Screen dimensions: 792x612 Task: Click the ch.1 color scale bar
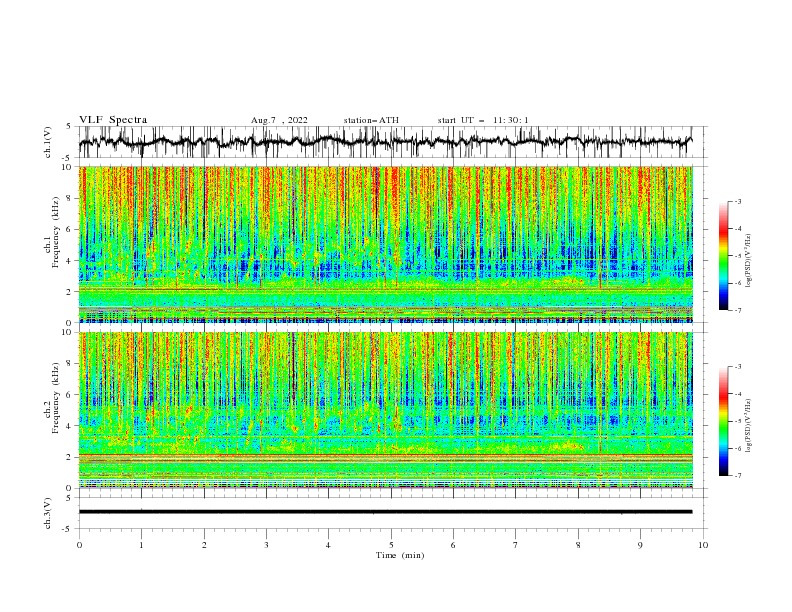(x=723, y=256)
